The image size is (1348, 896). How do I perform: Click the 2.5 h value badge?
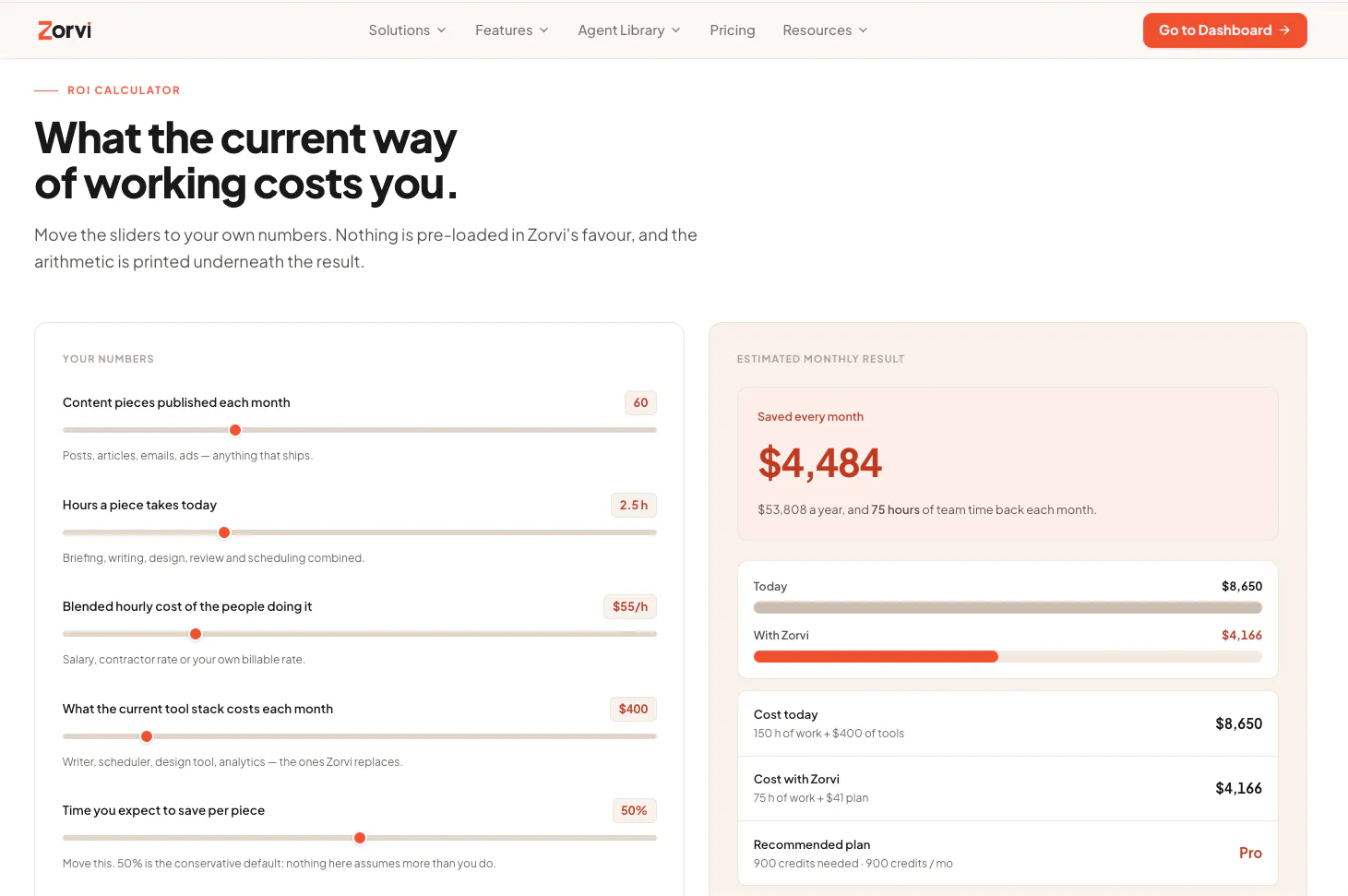click(634, 505)
